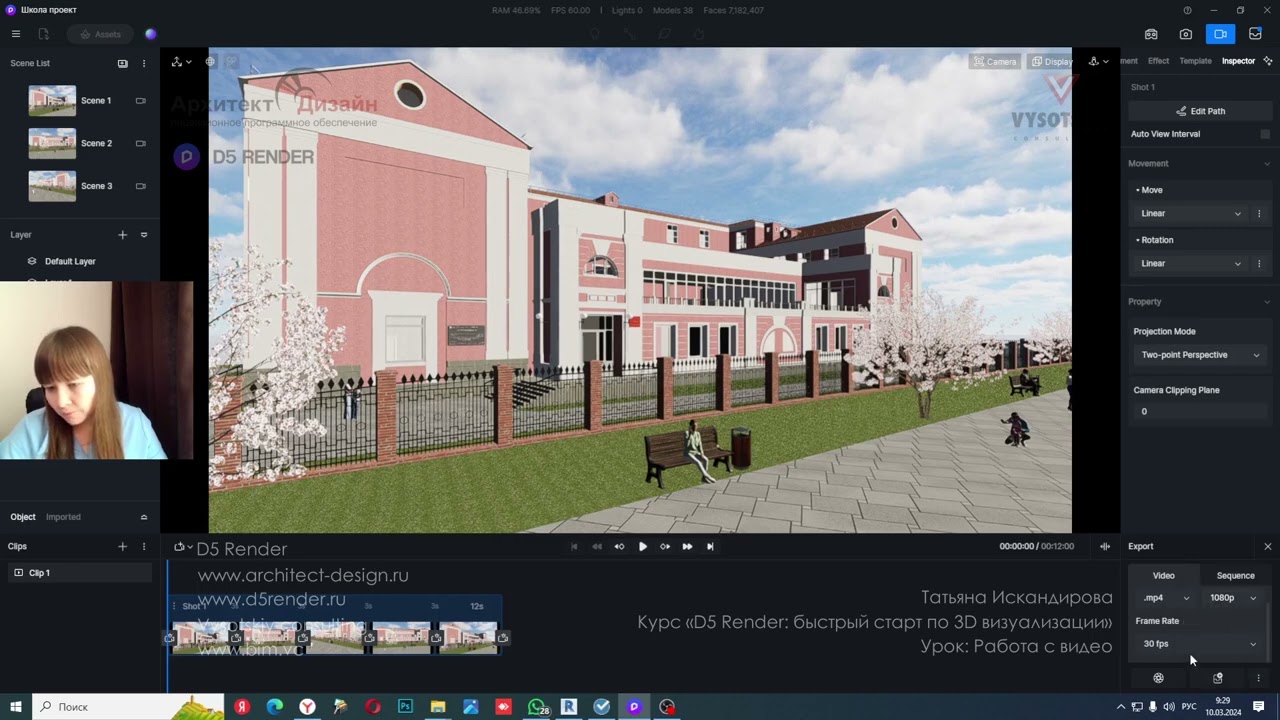Open 30 fps frame rate dropdown
This screenshot has width=1280, height=720.
(1200, 644)
